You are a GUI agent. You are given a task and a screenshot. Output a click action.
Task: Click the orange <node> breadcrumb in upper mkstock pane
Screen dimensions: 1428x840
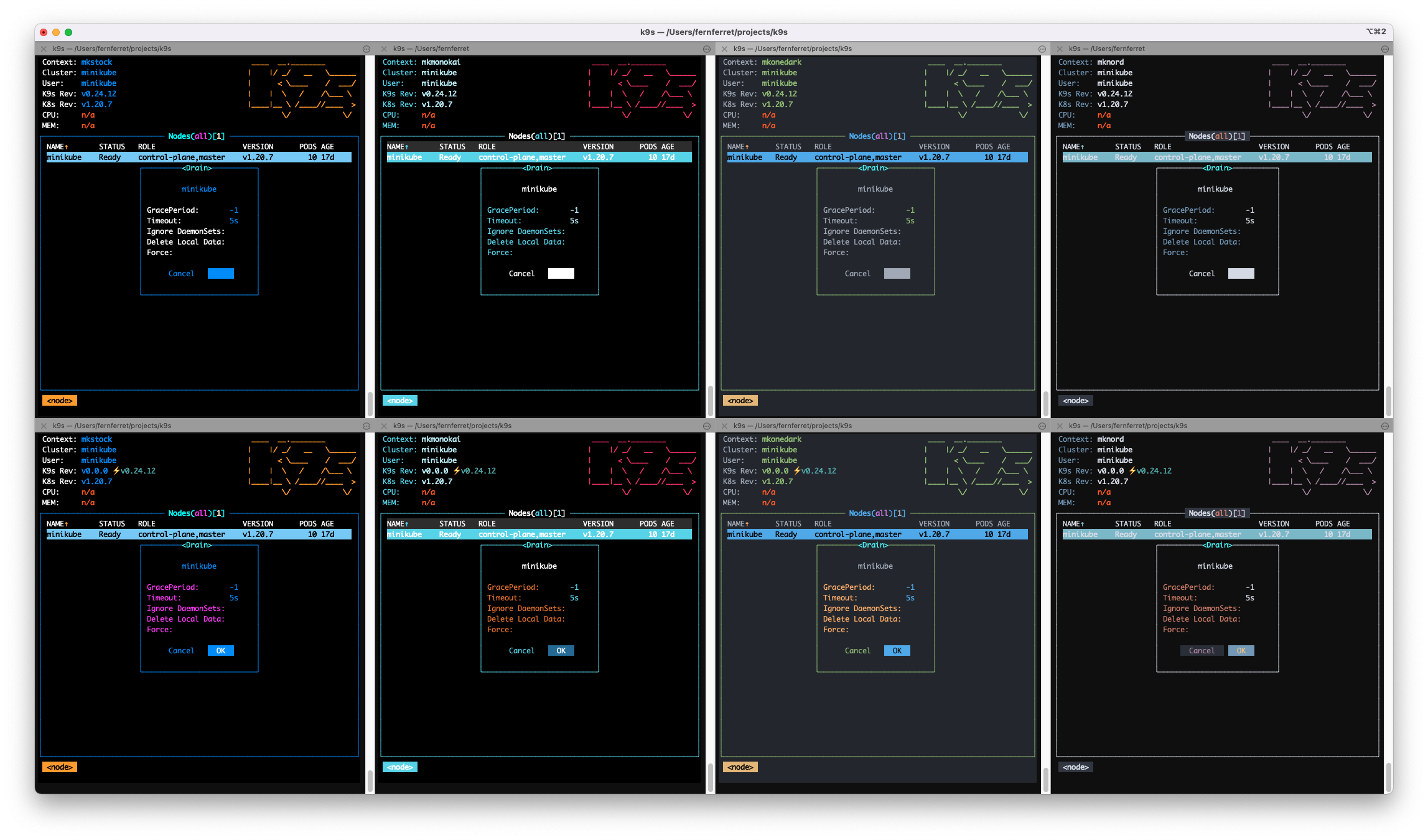(x=60, y=401)
